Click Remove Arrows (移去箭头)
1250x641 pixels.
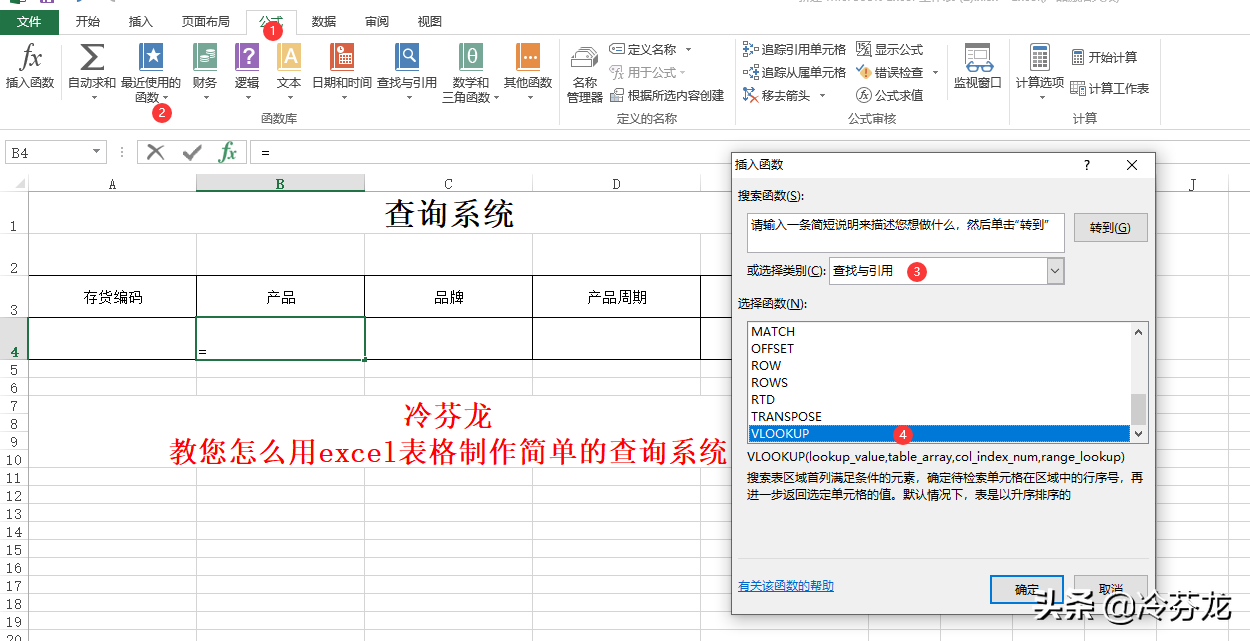pyautogui.click(x=778, y=95)
